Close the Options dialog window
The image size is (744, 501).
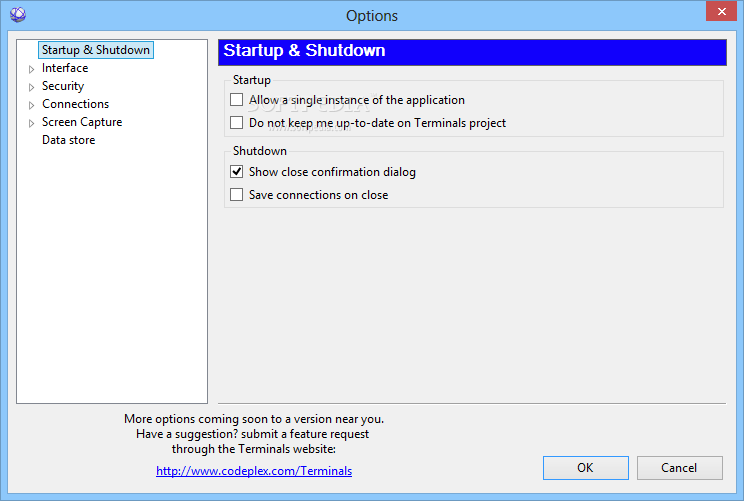pos(721,11)
